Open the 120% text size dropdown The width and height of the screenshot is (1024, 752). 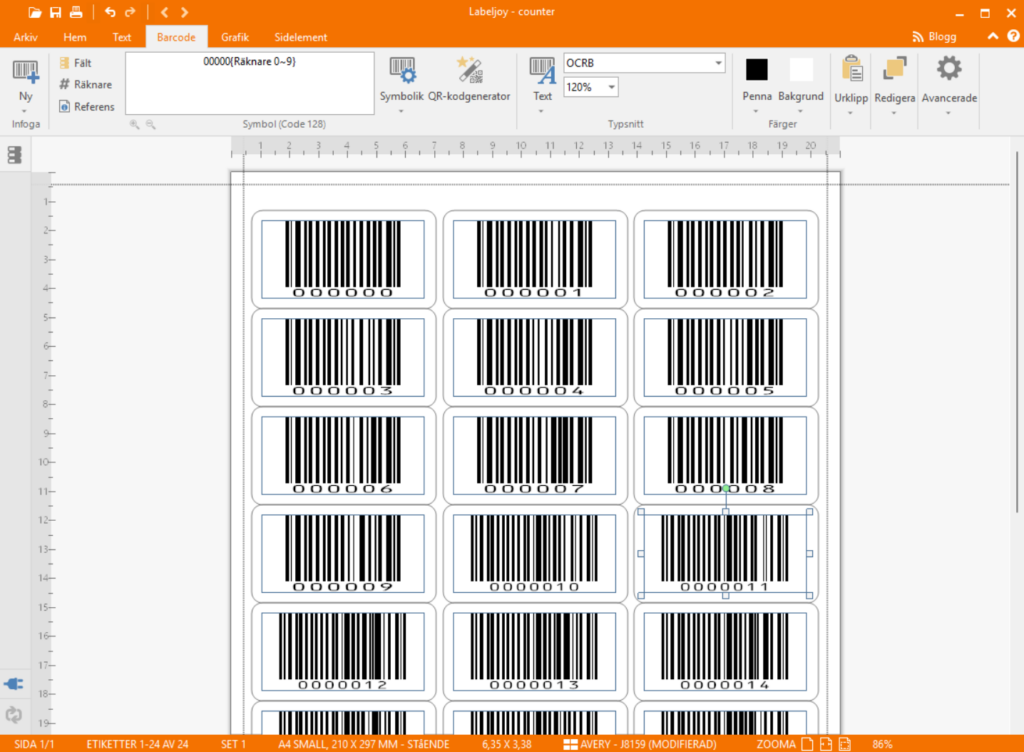(610, 87)
